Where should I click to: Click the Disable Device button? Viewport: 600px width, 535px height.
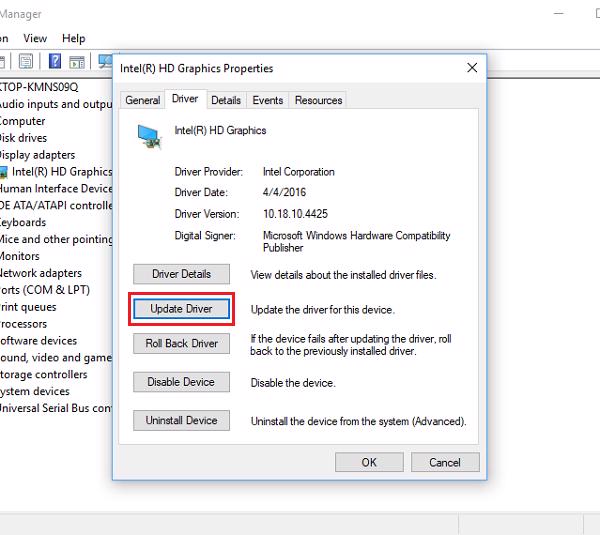pos(181,382)
